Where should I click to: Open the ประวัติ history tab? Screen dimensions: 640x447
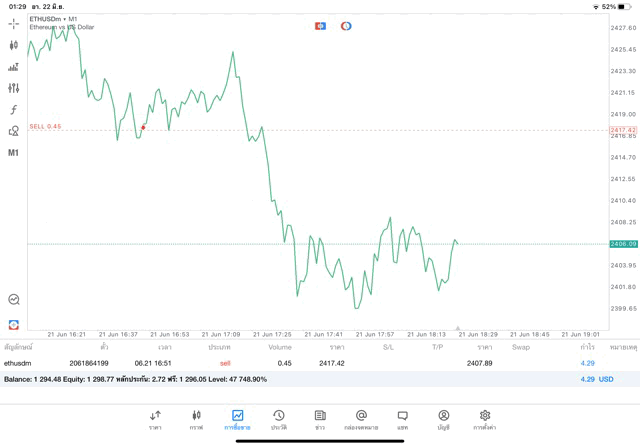pyautogui.click(x=278, y=419)
